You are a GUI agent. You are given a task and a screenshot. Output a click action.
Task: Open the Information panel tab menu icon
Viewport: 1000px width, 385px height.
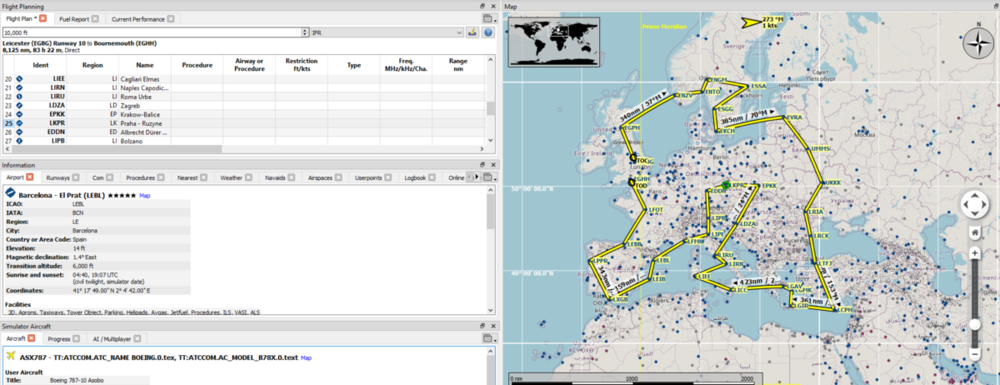(x=489, y=177)
